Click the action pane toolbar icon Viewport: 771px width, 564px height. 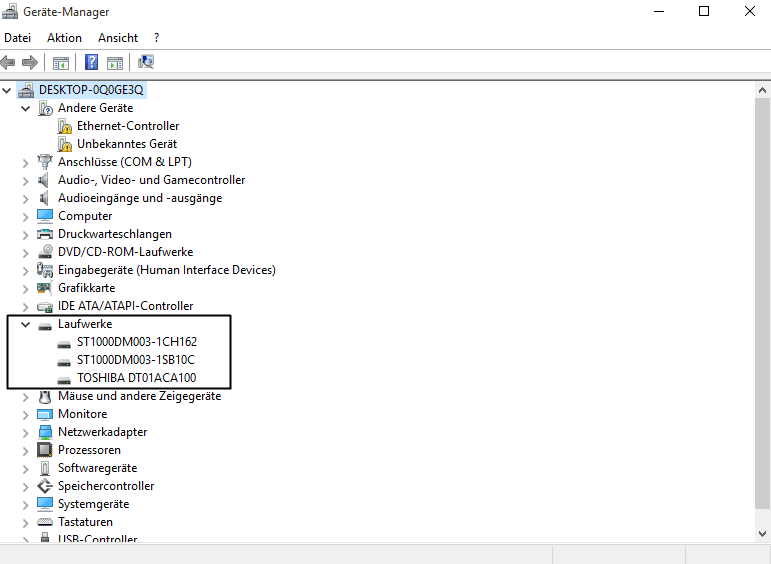point(115,62)
